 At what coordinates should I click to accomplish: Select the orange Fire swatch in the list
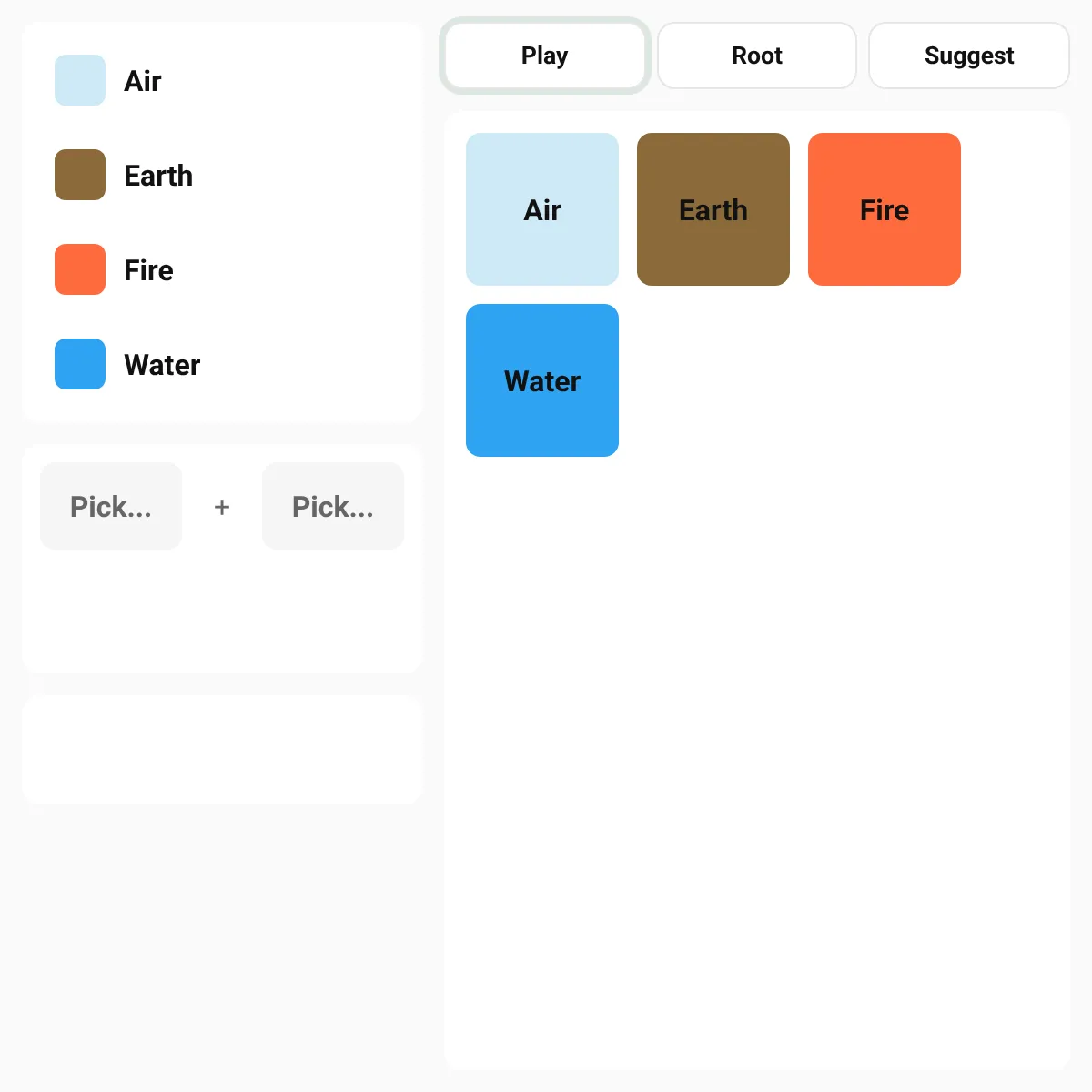tap(80, 269)
